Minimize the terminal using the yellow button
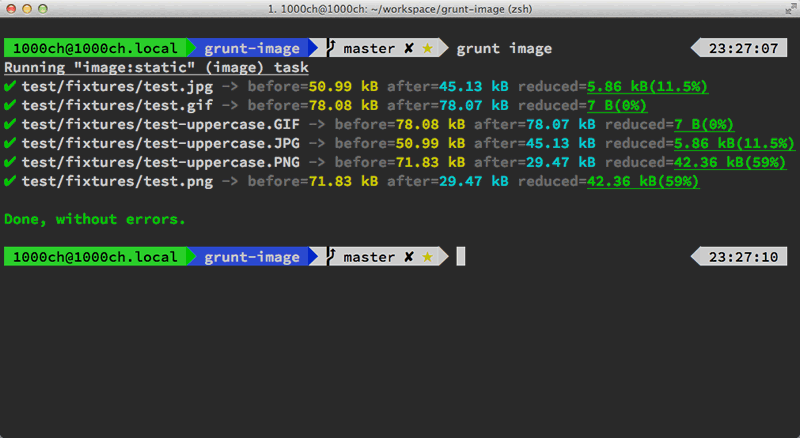 pyautogui.click(x=33, y=11)
